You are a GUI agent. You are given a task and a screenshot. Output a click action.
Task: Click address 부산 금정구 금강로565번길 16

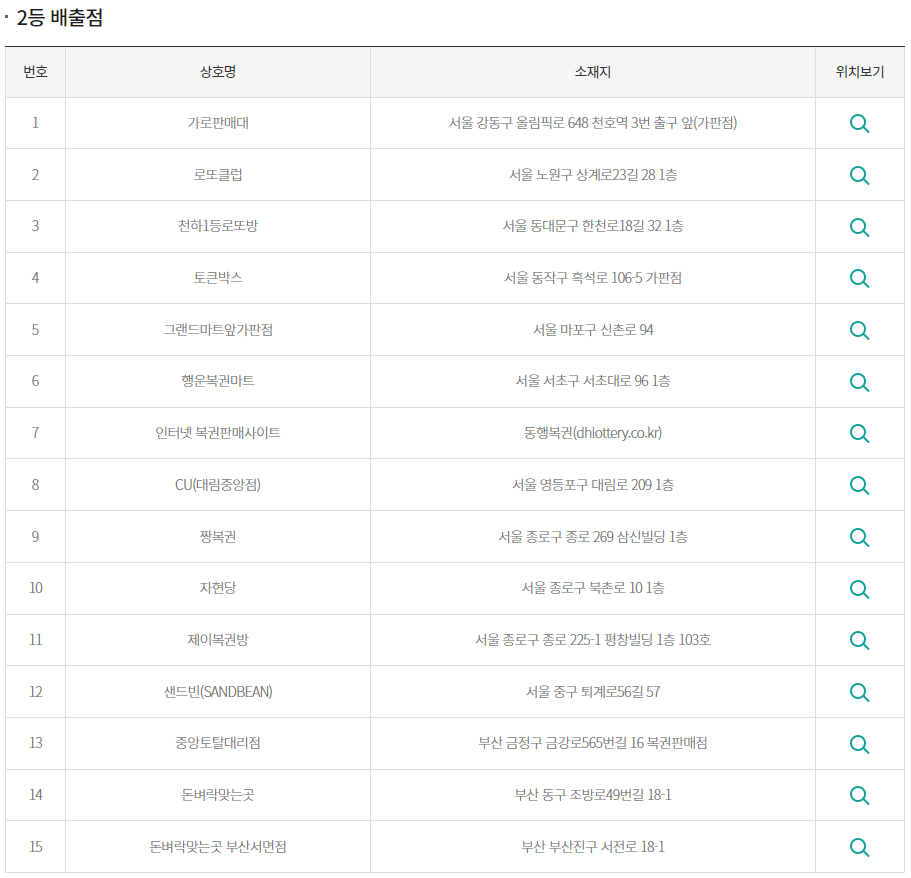tap(561, 743)
